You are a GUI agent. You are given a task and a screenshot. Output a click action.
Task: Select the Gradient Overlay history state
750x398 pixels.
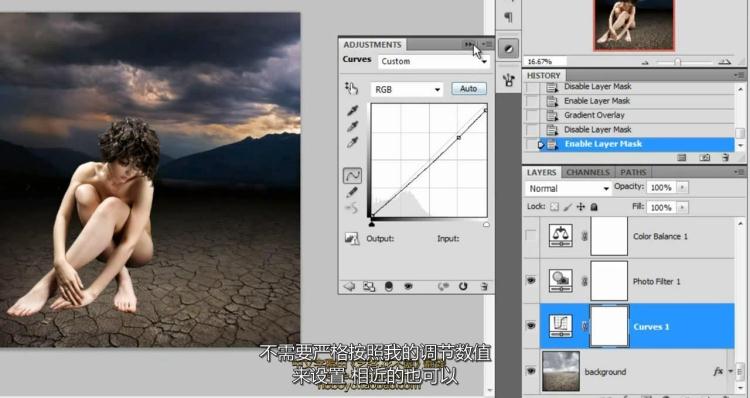click(594, 115)
